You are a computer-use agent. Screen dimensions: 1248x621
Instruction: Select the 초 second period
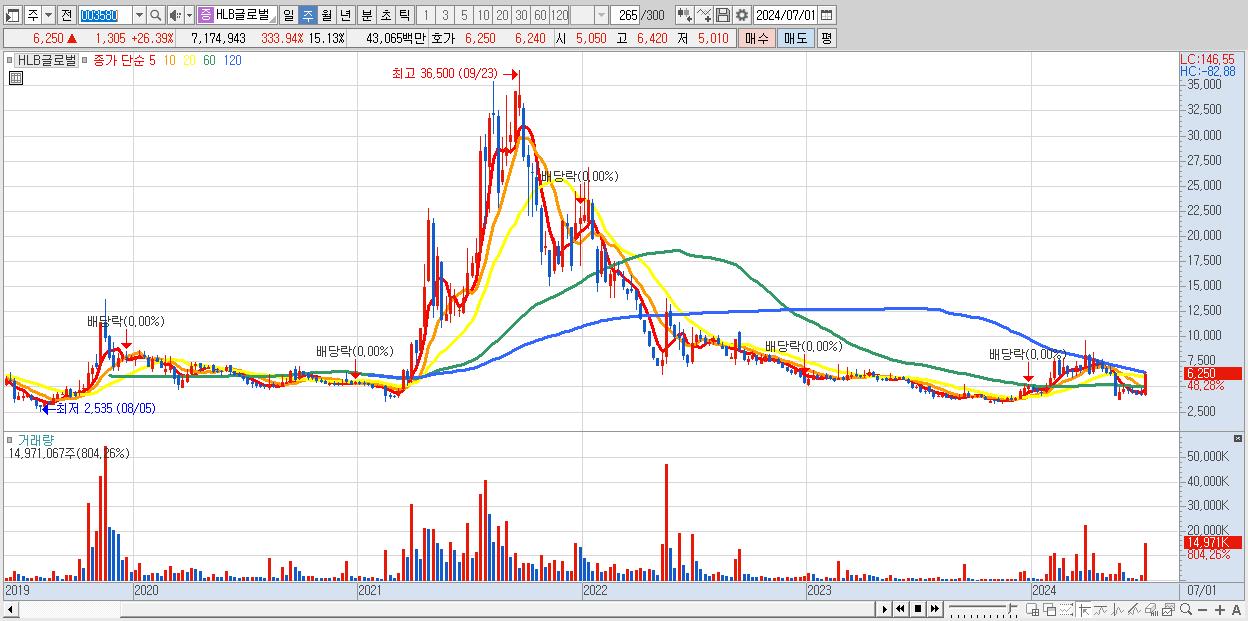pyautogui.click(x=385, y=15)
